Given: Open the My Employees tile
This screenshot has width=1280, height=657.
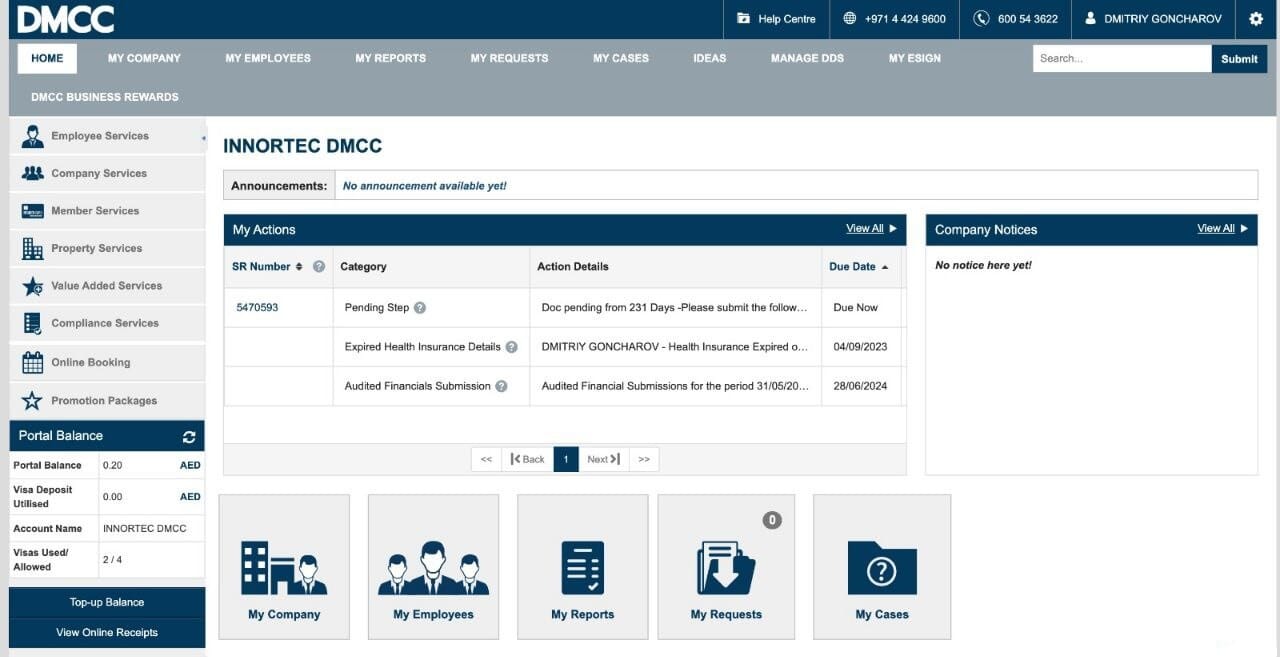Looking at the screenshot, I should pyautogui.click(x=433, y=566).
